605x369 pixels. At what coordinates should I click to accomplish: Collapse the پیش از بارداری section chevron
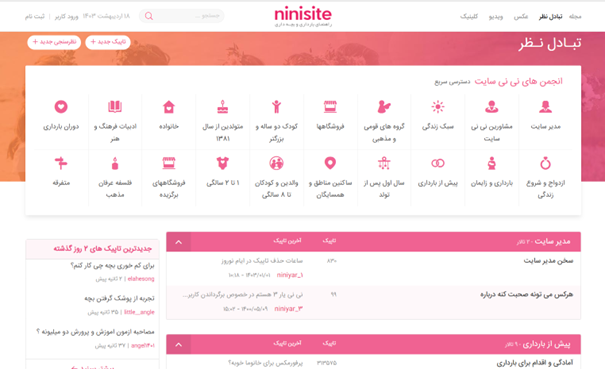178,344
